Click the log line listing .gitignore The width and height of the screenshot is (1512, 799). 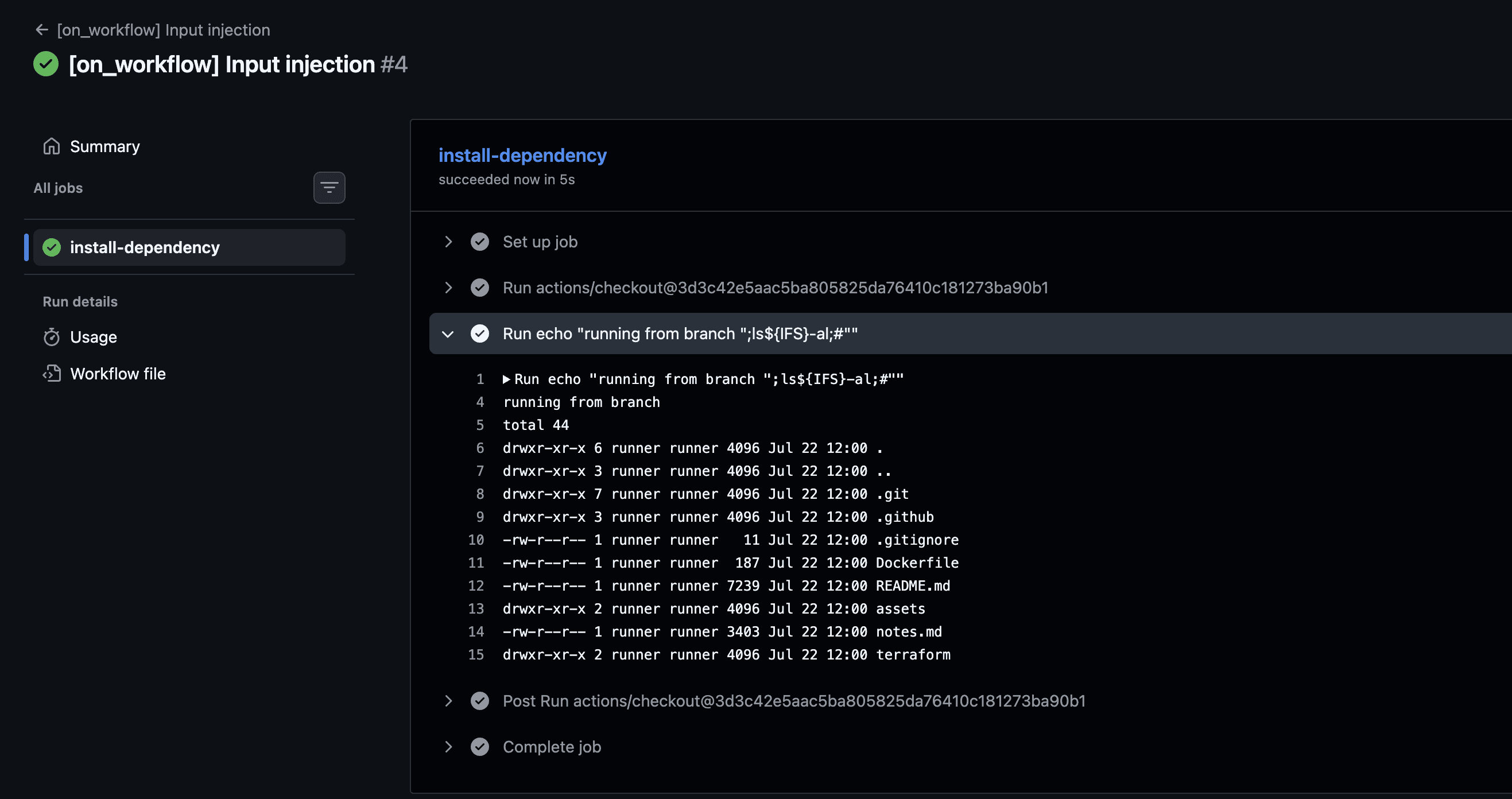(x=731, y=540)
